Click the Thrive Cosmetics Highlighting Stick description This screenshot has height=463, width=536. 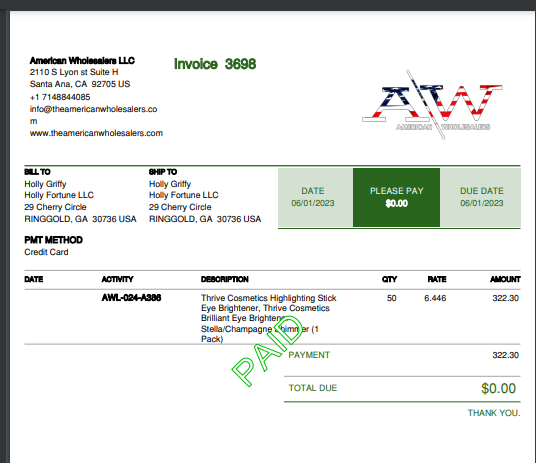(269, 318)
